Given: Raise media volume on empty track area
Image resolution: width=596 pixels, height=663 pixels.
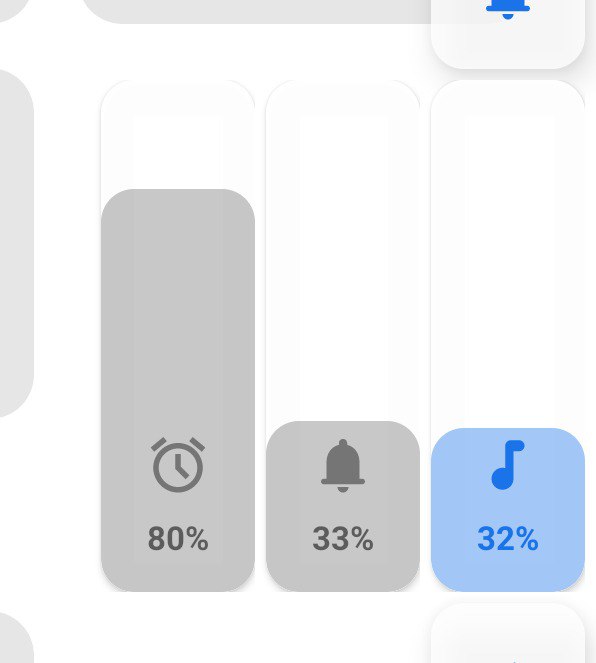Looking at the screenshot, I should pyautogui.click(x=508, y=254).
